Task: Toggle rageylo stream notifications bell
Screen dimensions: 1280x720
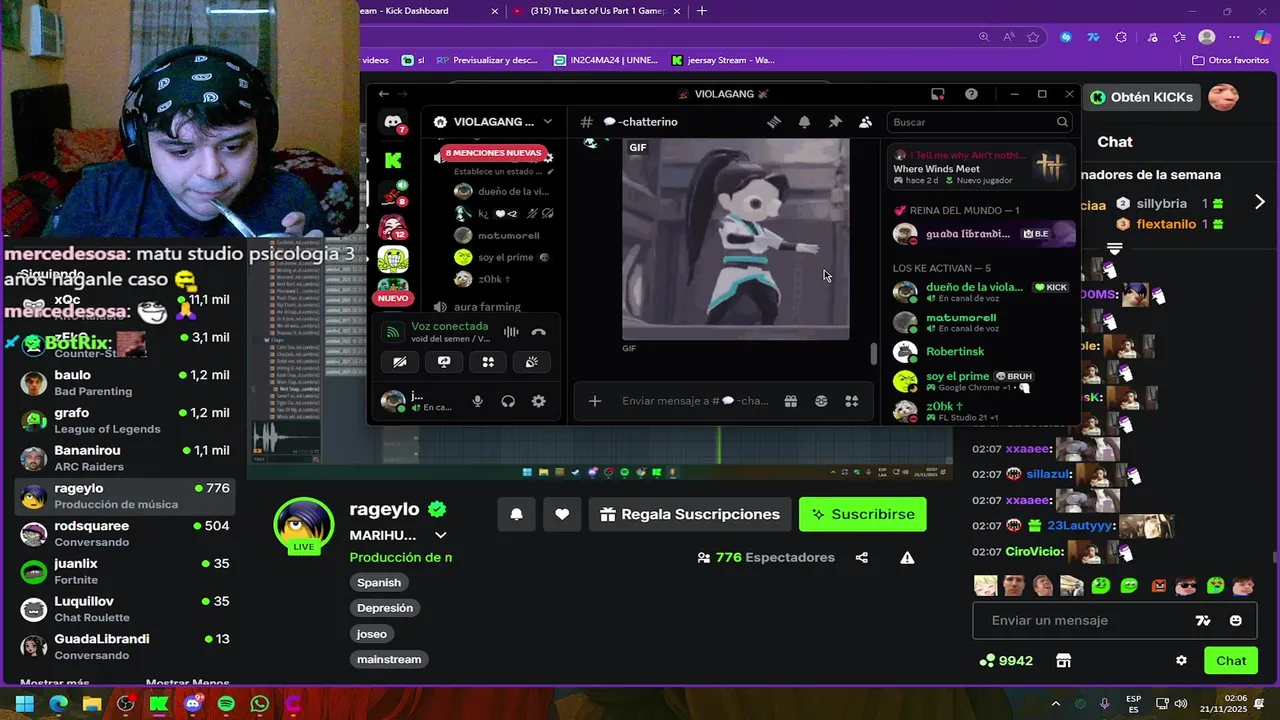Action: point(516,514)
